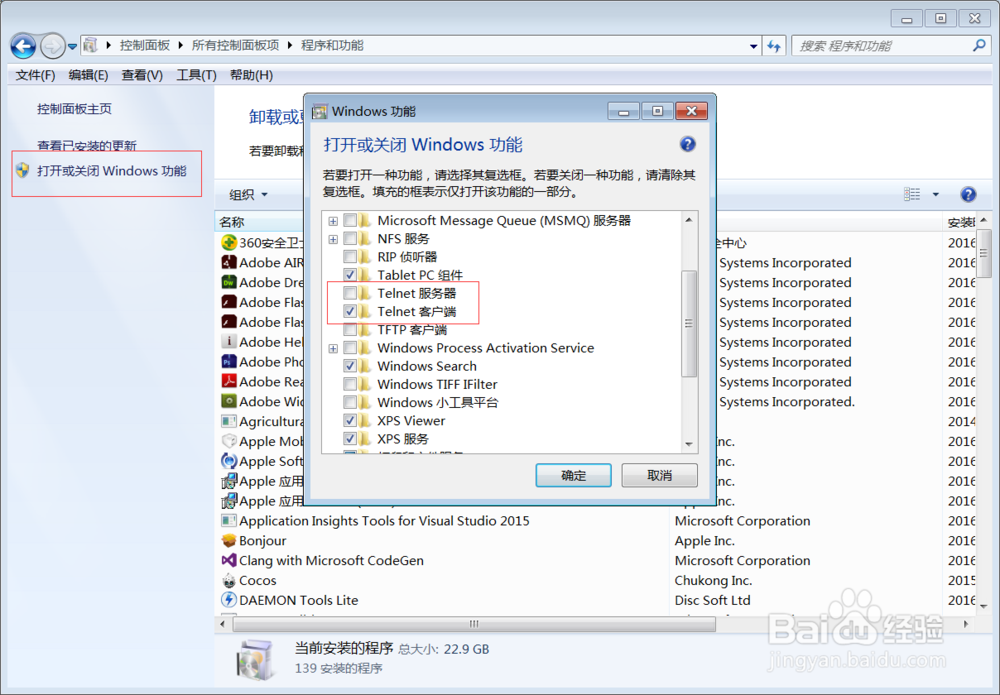Click help icon in Windows 功能 dialog
Image resolution: width=1000 pixels, height=695 pixels.
click(687, 144)
